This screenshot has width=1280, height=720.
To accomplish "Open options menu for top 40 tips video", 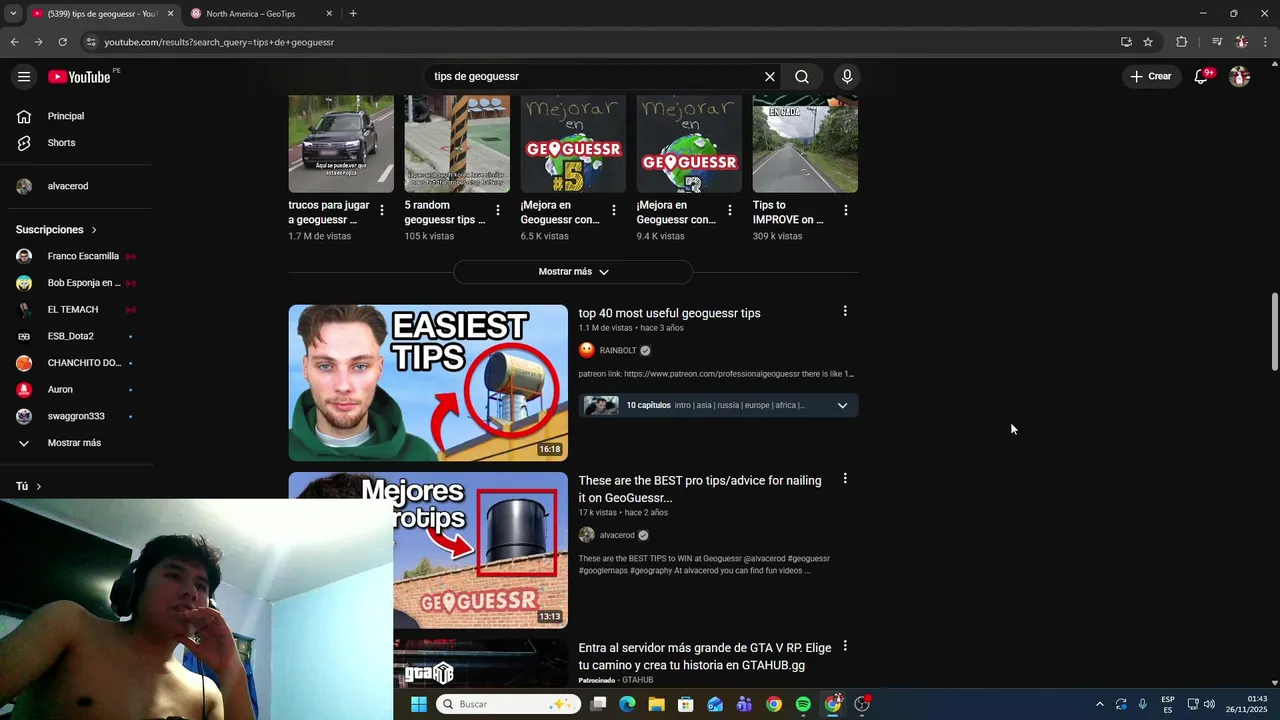I will click(845, 311).
